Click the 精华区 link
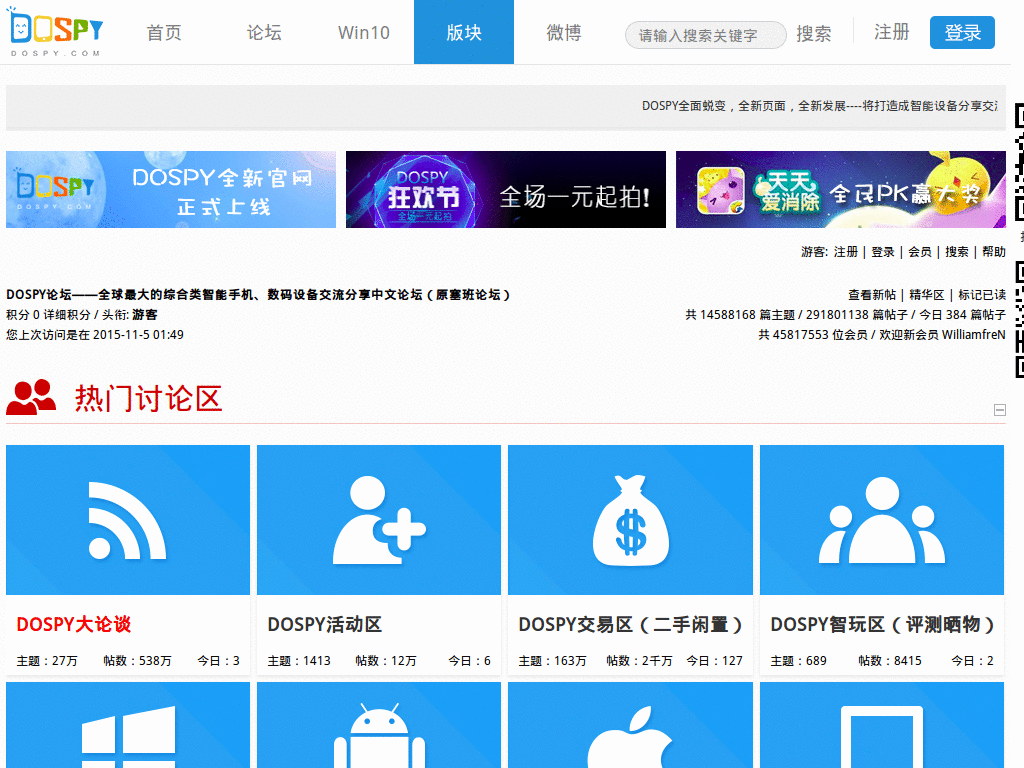 (927, 295)
